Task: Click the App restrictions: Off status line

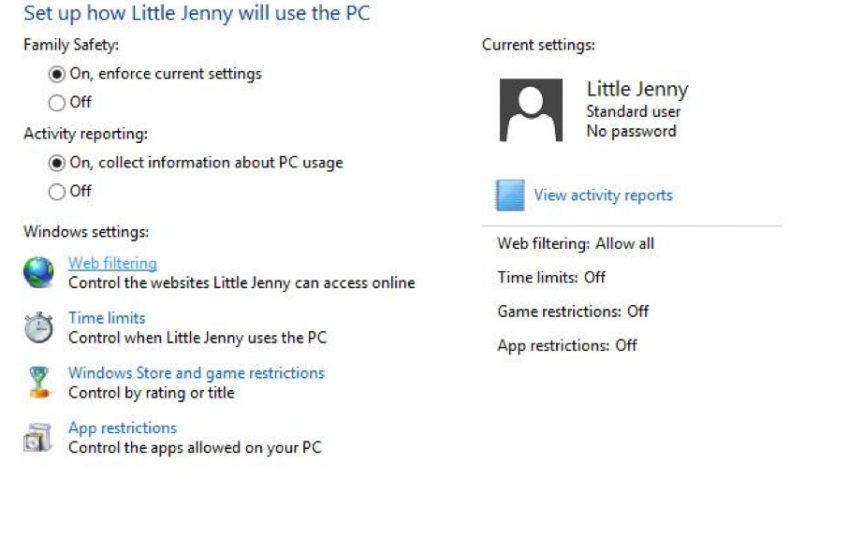Action: coord(567,345)
